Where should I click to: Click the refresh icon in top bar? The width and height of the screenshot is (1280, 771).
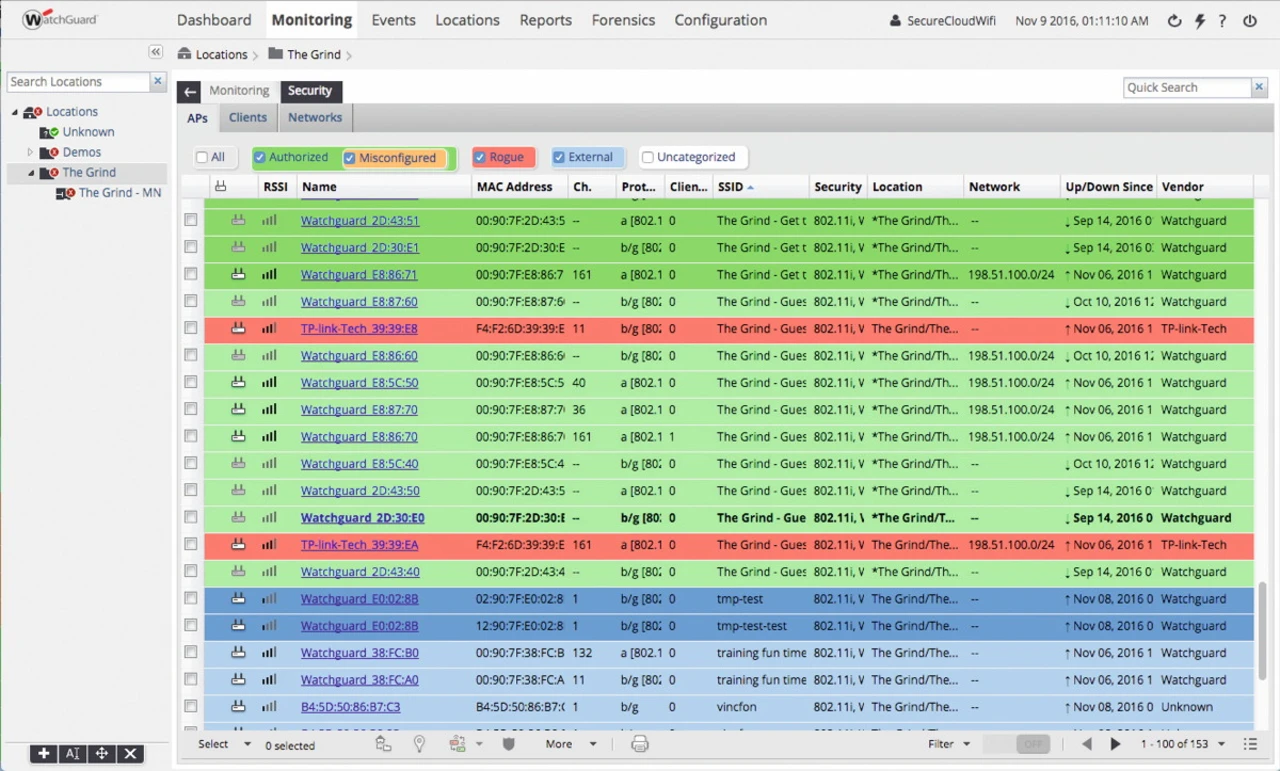tap(1174, 21)
